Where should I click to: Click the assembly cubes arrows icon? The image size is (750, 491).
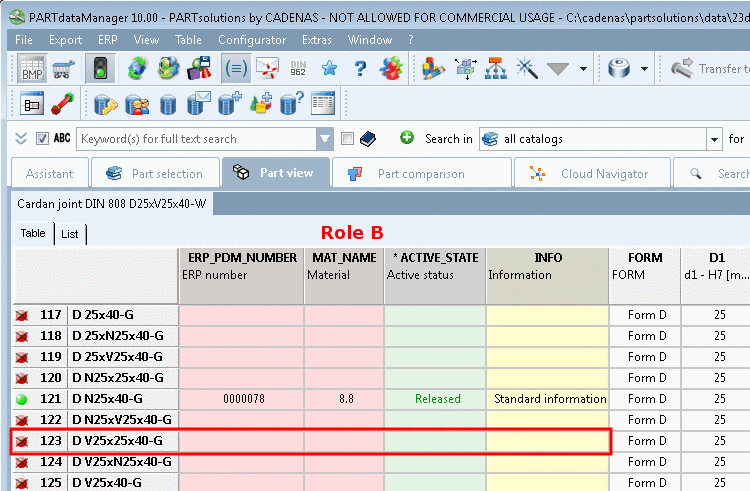[x=466, y=69]
